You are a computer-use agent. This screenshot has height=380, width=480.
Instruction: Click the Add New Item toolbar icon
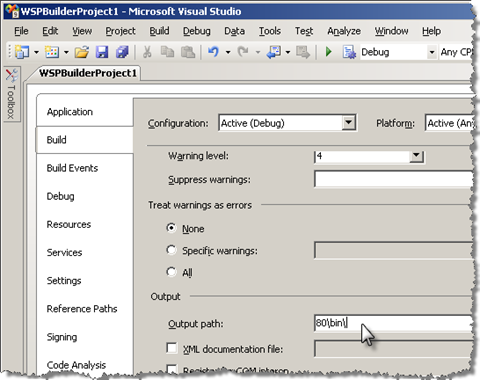pos(52,52)
